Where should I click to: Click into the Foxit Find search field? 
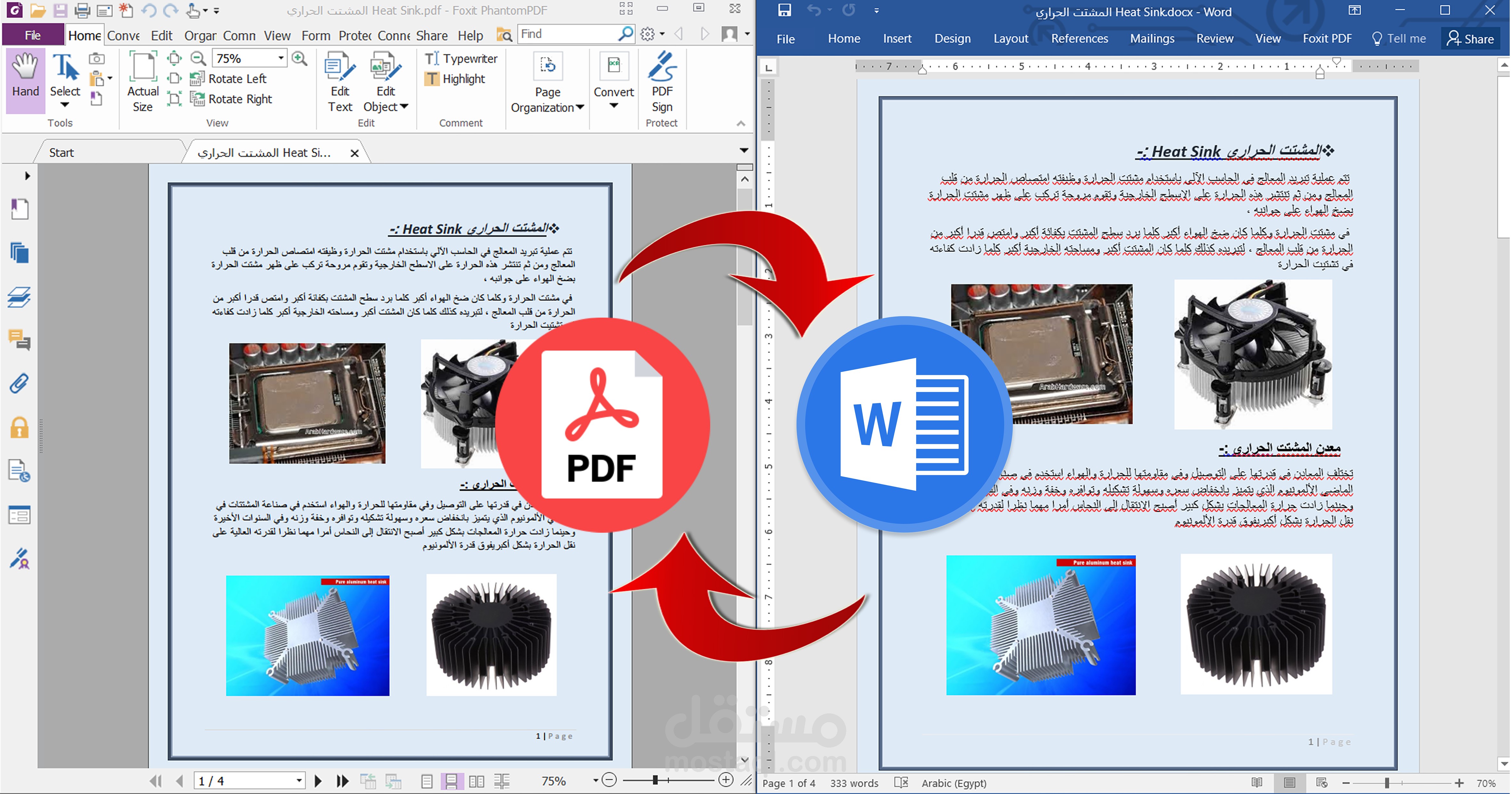(567, 34)
